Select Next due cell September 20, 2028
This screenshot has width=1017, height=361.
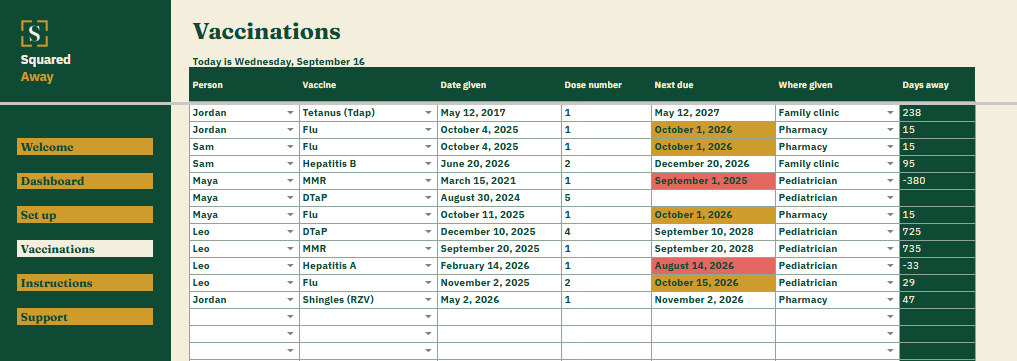coord(713,249)
